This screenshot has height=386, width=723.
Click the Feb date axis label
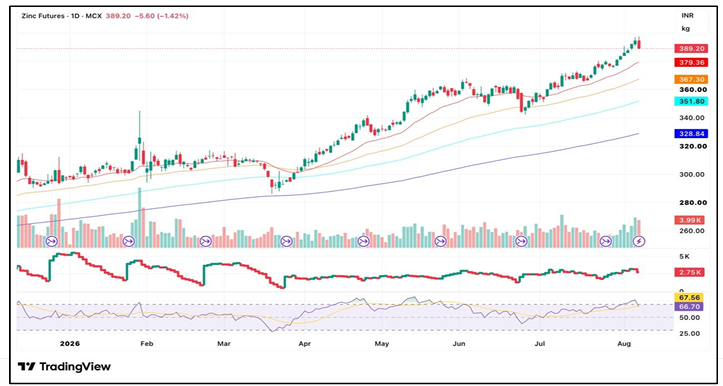(x=146, y=344)
